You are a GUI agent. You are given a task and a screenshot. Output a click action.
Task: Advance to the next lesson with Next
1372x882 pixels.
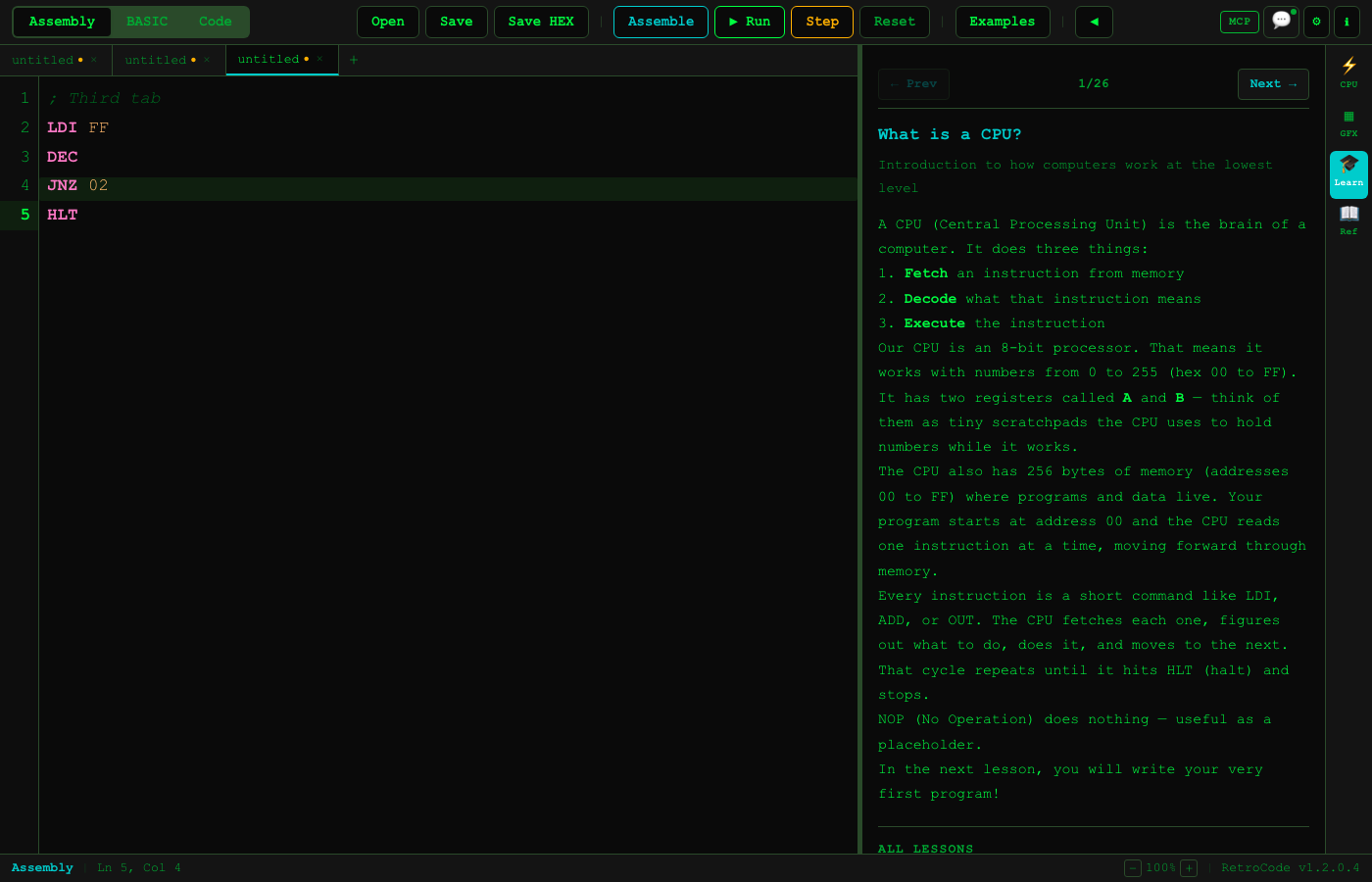point(1273,84)
